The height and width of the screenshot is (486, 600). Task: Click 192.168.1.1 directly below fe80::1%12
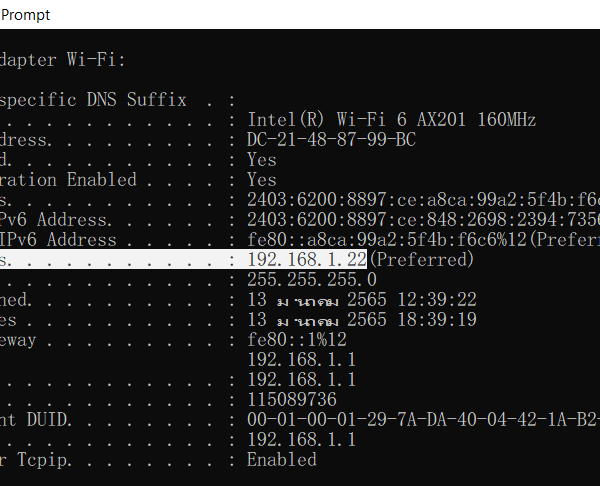point(302,360)
